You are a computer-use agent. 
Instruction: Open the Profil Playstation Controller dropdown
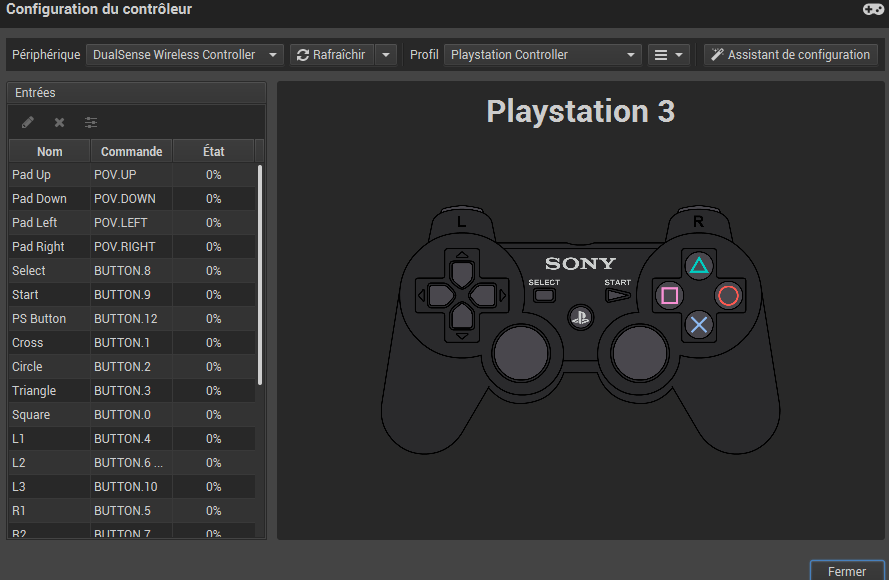click(543, 55)
